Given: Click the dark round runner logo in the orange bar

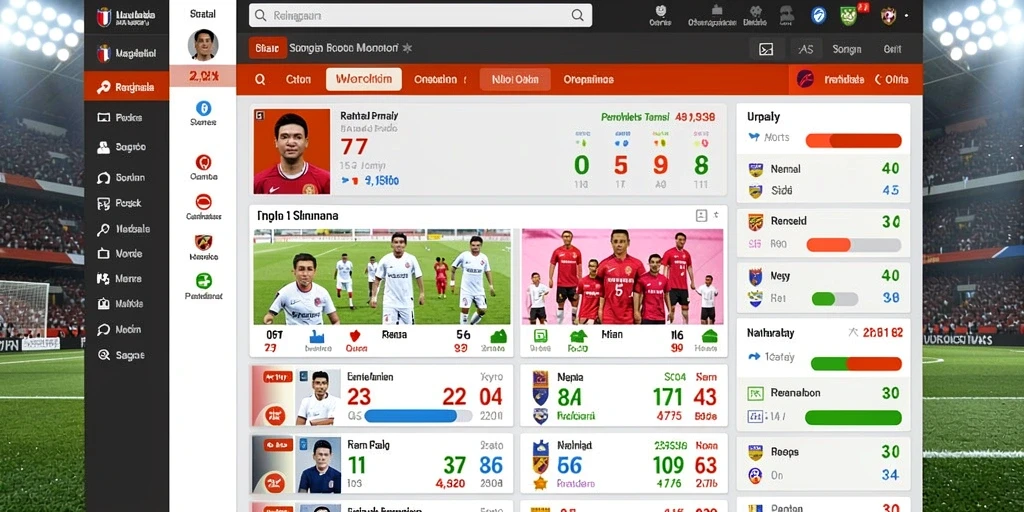Looking at the screenshot, I should click(x=805, y=79).
